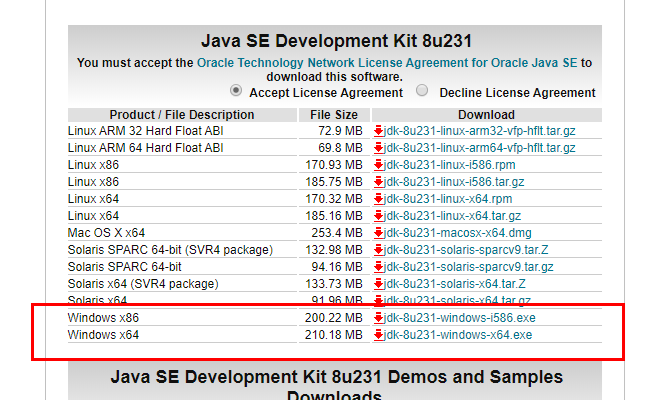The height and width of the screenshot is (400, 650).
Task: Click the Linux ARM 64 Hard Float ABI text
Action: (146, 148)
